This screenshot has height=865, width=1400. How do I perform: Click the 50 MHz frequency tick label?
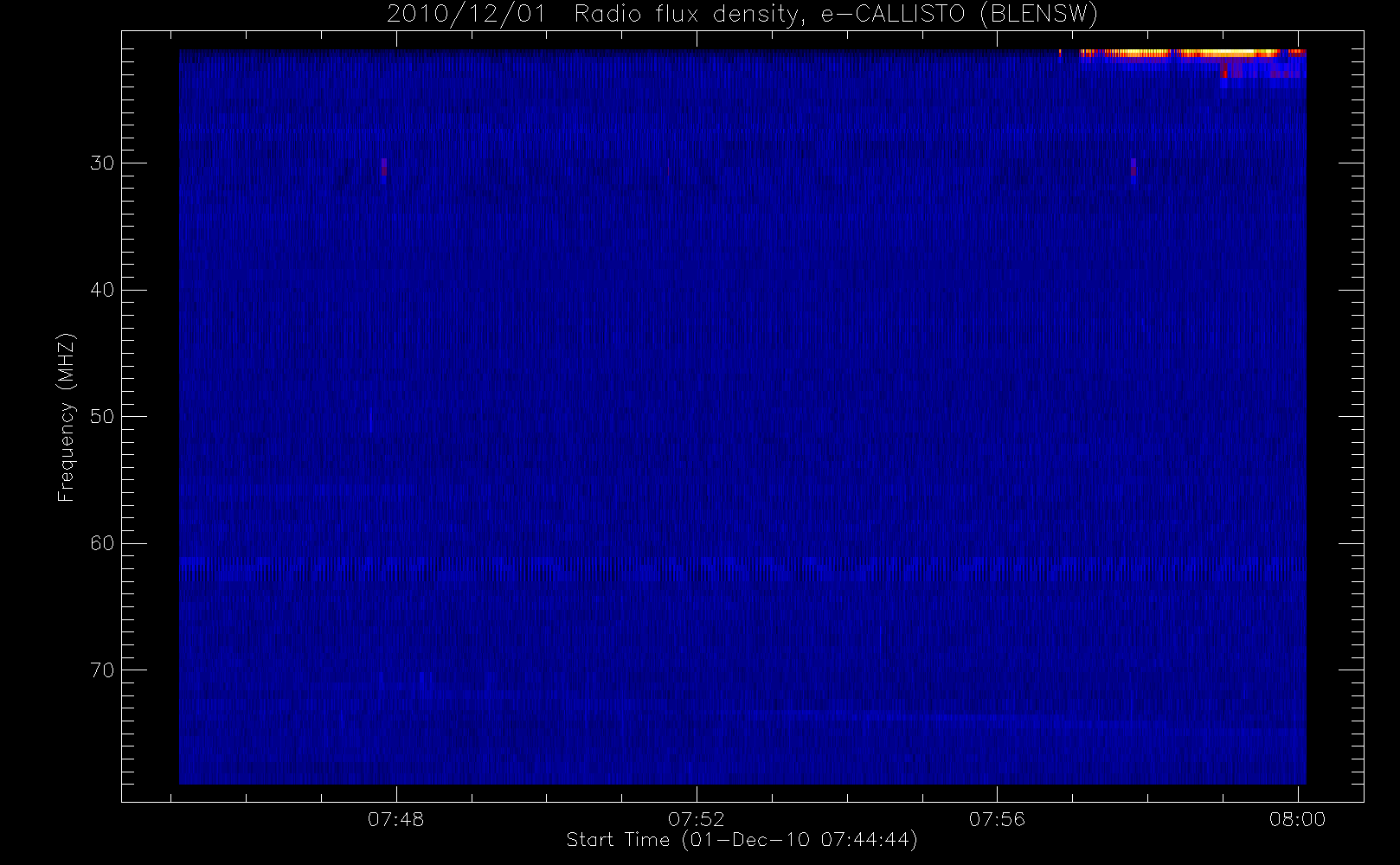coord(102,417)
